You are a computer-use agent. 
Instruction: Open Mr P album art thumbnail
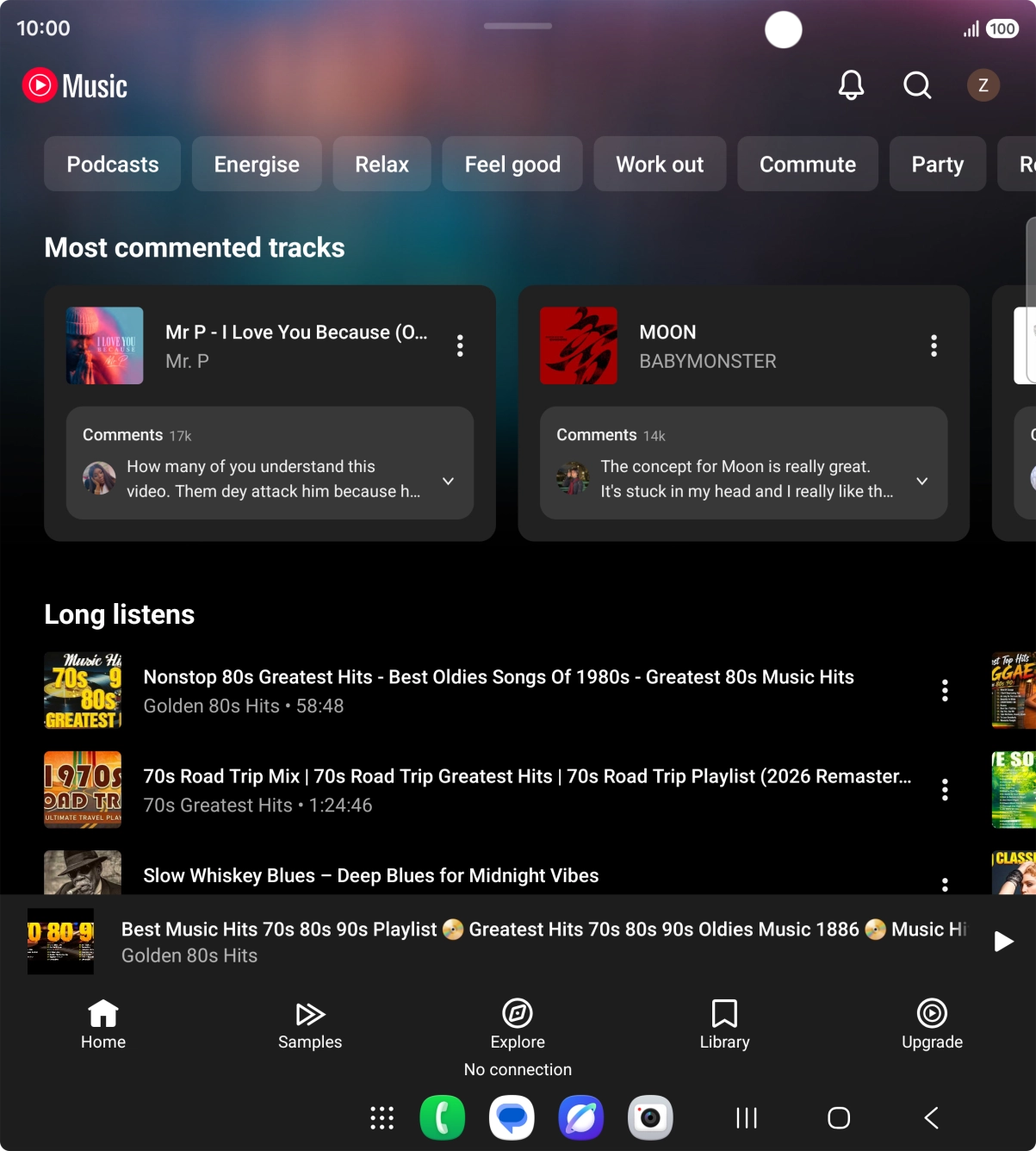[105, 345]
